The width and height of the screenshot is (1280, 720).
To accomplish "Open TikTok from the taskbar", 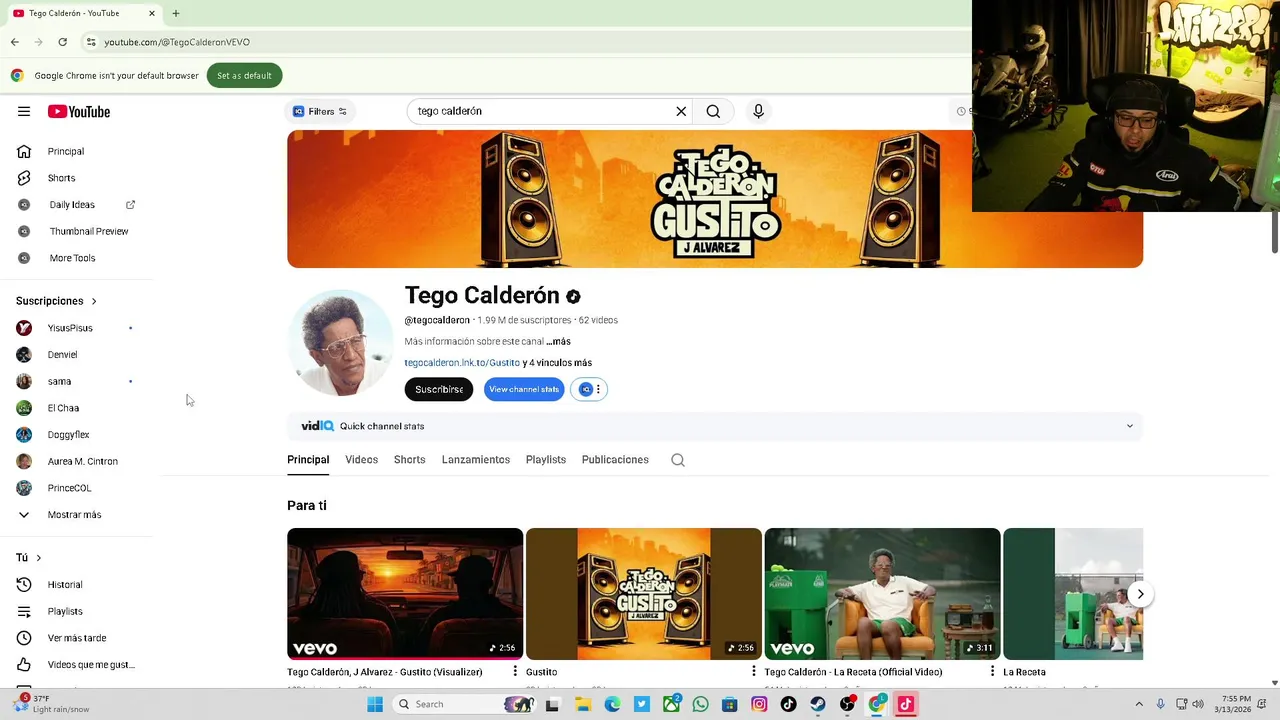I will [x=788, y=704].
